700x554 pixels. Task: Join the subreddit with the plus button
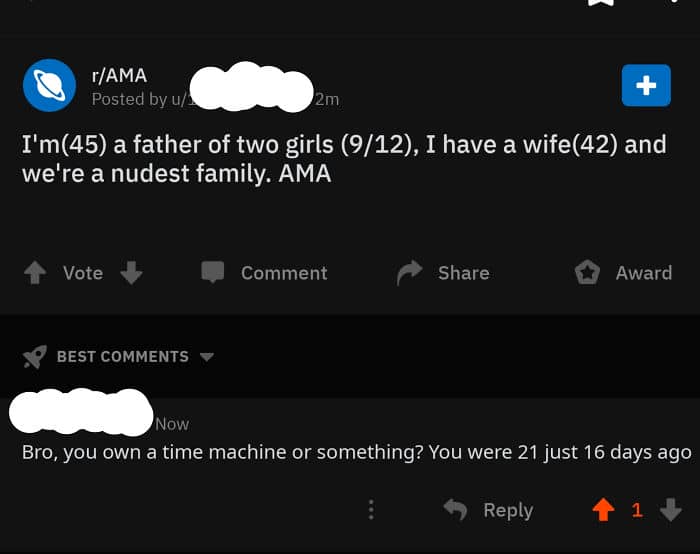click(646, 86)
